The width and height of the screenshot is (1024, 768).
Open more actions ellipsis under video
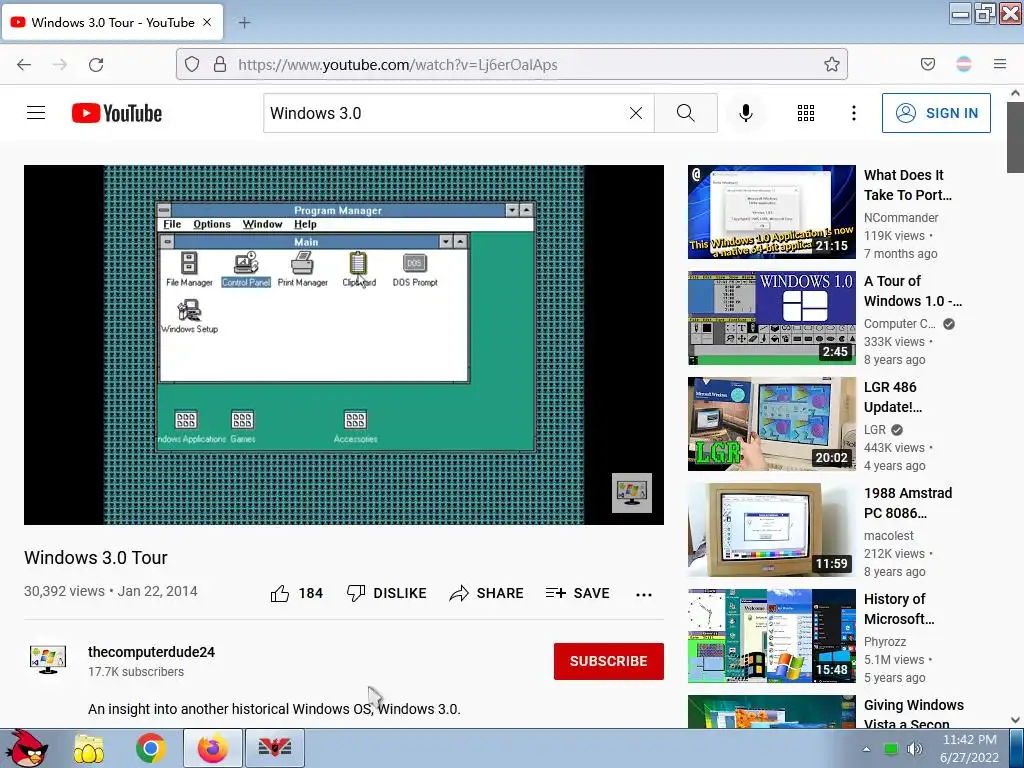pos(644,594)
